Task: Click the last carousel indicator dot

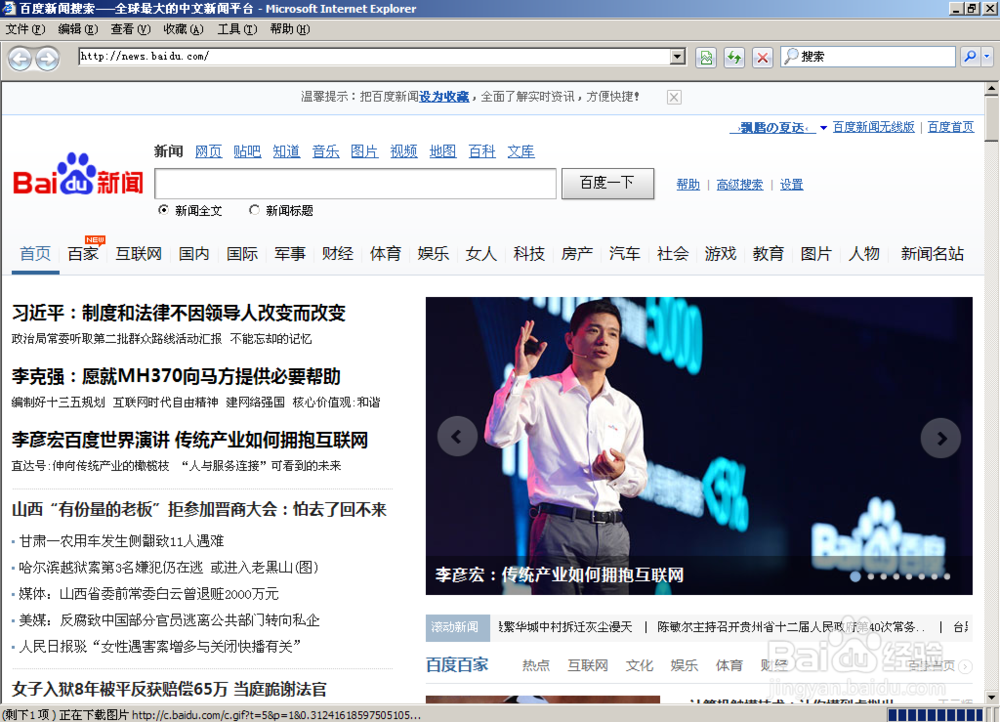Action: click(947, 577)
